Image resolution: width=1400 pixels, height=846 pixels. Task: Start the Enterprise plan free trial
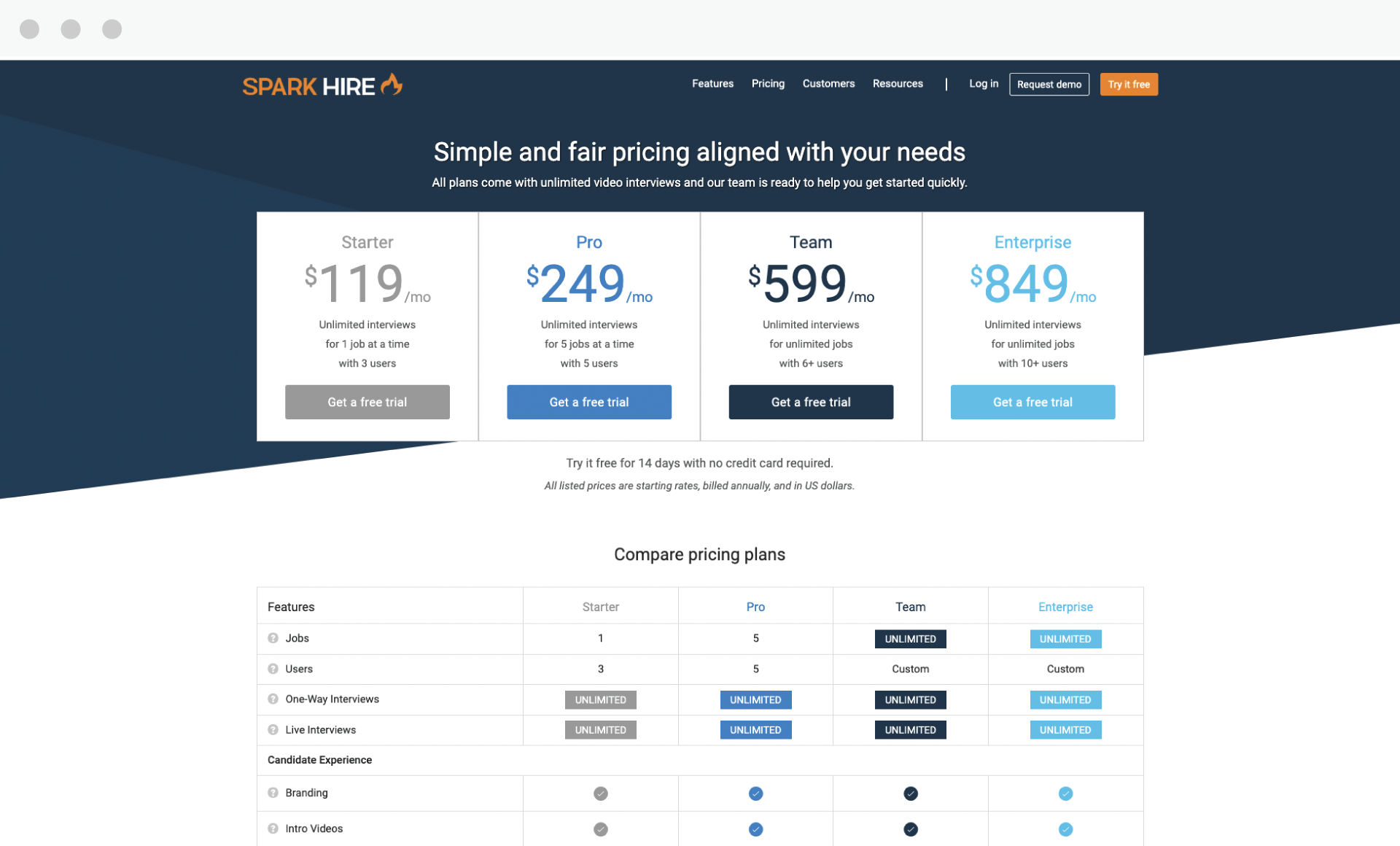click(x=1032, y=402)
